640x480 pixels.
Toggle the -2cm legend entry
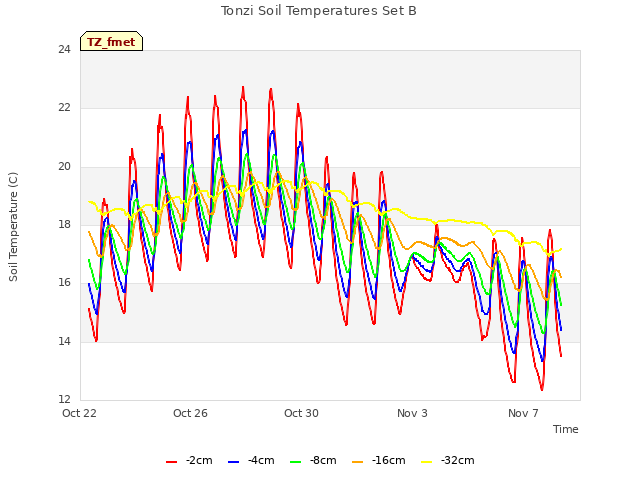pyautogui.click(x=189, y=461)
